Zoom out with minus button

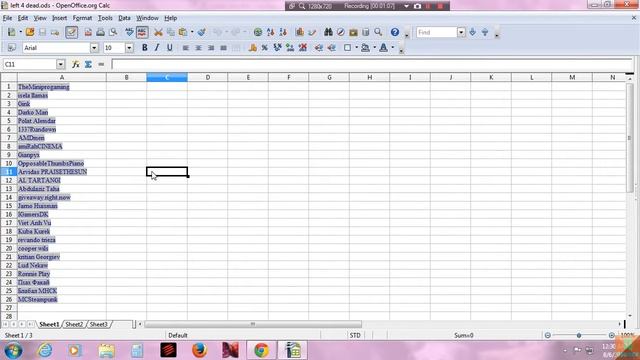[x=548, y=335]
